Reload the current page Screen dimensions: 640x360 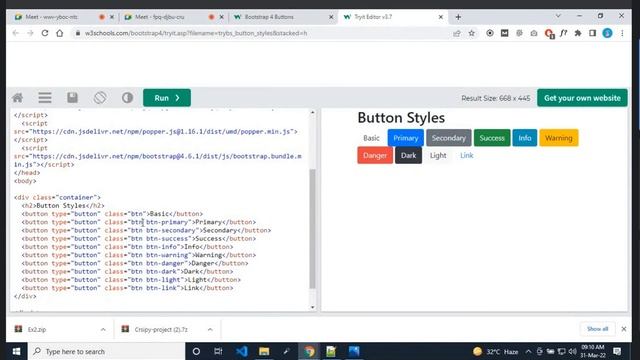click(x=45, y=33)
